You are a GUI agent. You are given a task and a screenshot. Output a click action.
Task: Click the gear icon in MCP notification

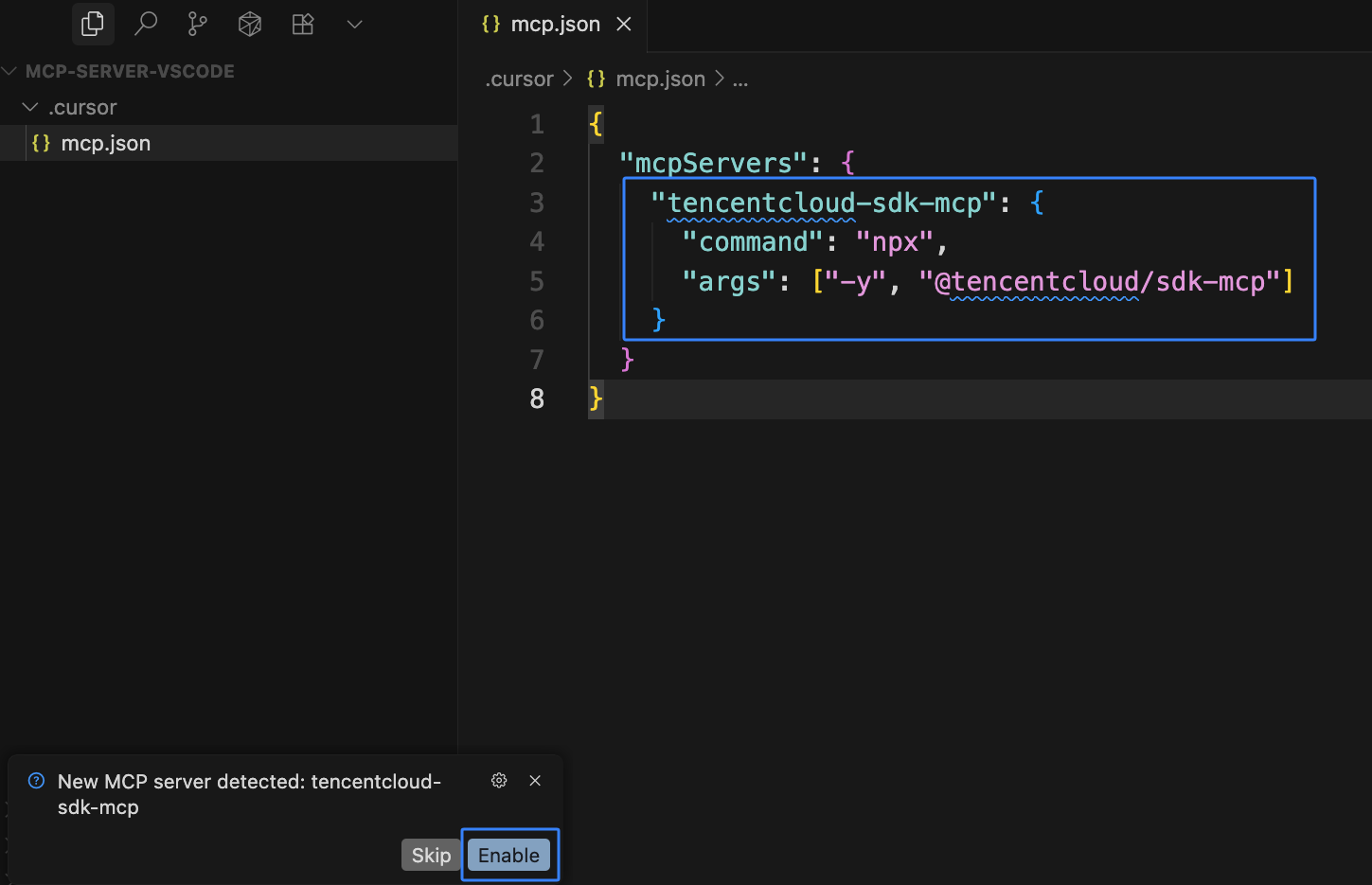click(499, 781)
